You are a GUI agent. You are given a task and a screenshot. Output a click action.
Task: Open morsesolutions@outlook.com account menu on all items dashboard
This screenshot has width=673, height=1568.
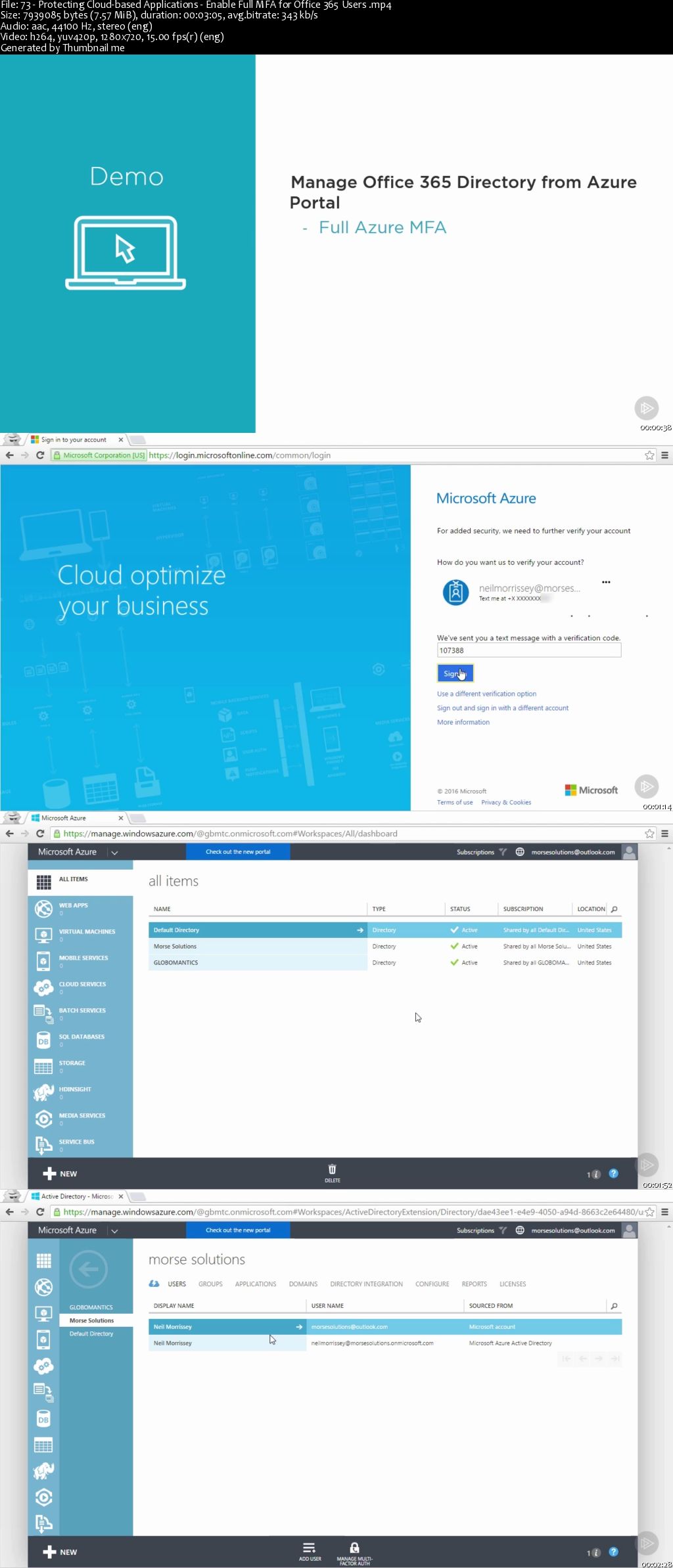tap(573, 852)
